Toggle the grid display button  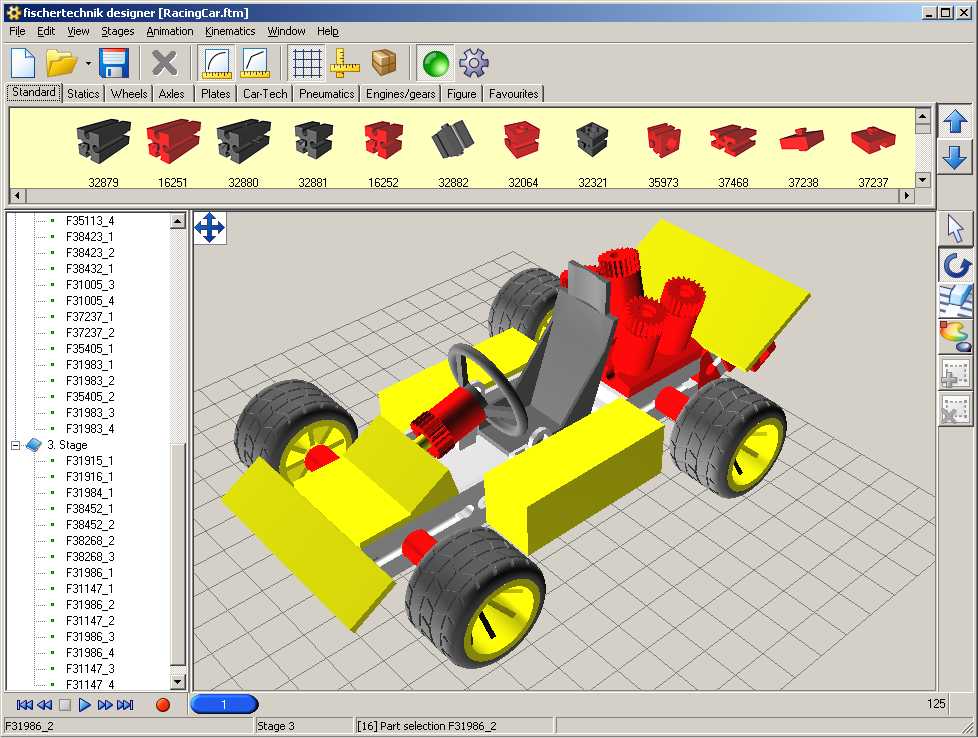pyautogui.click(x=307, y=64)
